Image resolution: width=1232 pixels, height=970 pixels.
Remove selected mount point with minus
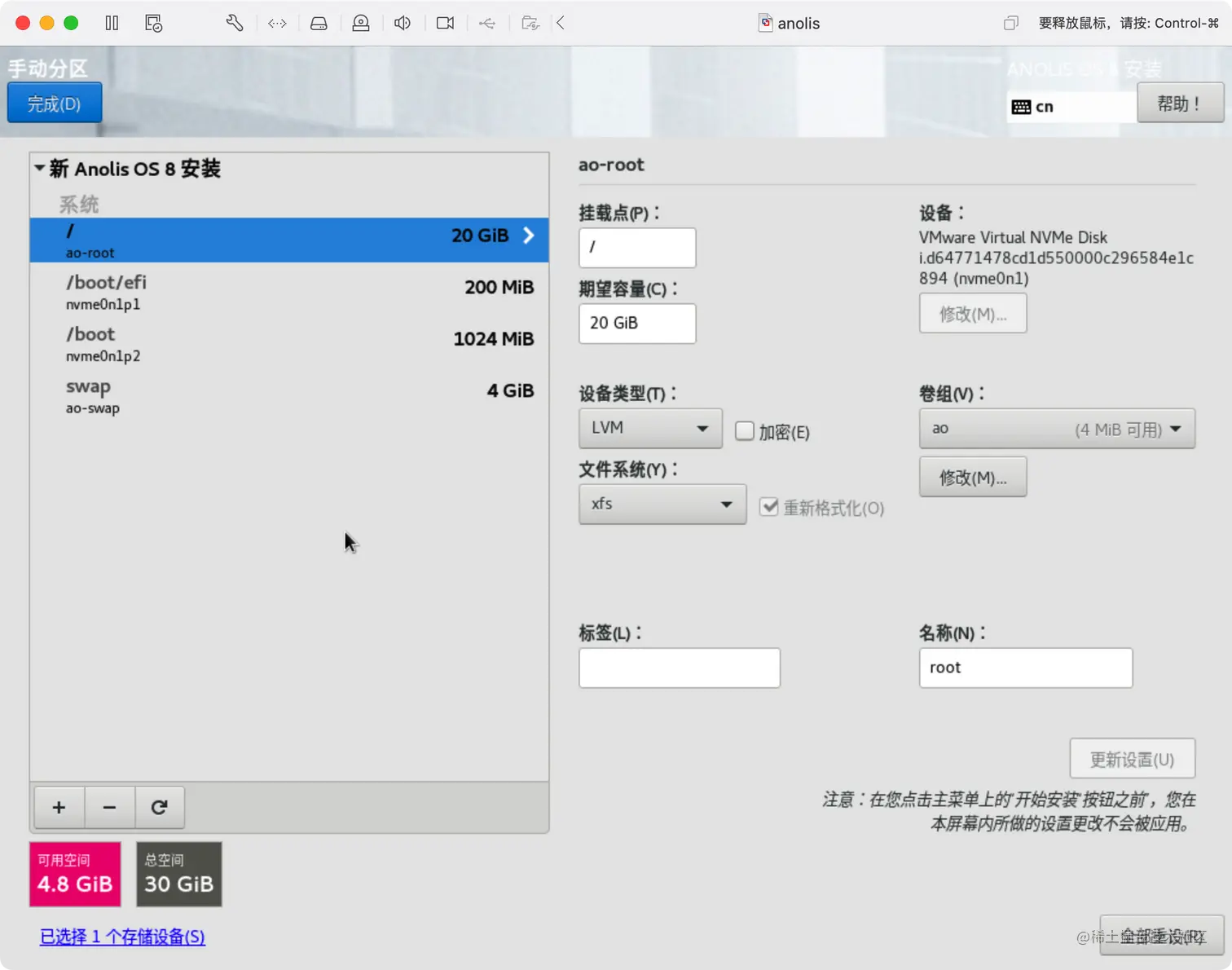coord(109,807)
